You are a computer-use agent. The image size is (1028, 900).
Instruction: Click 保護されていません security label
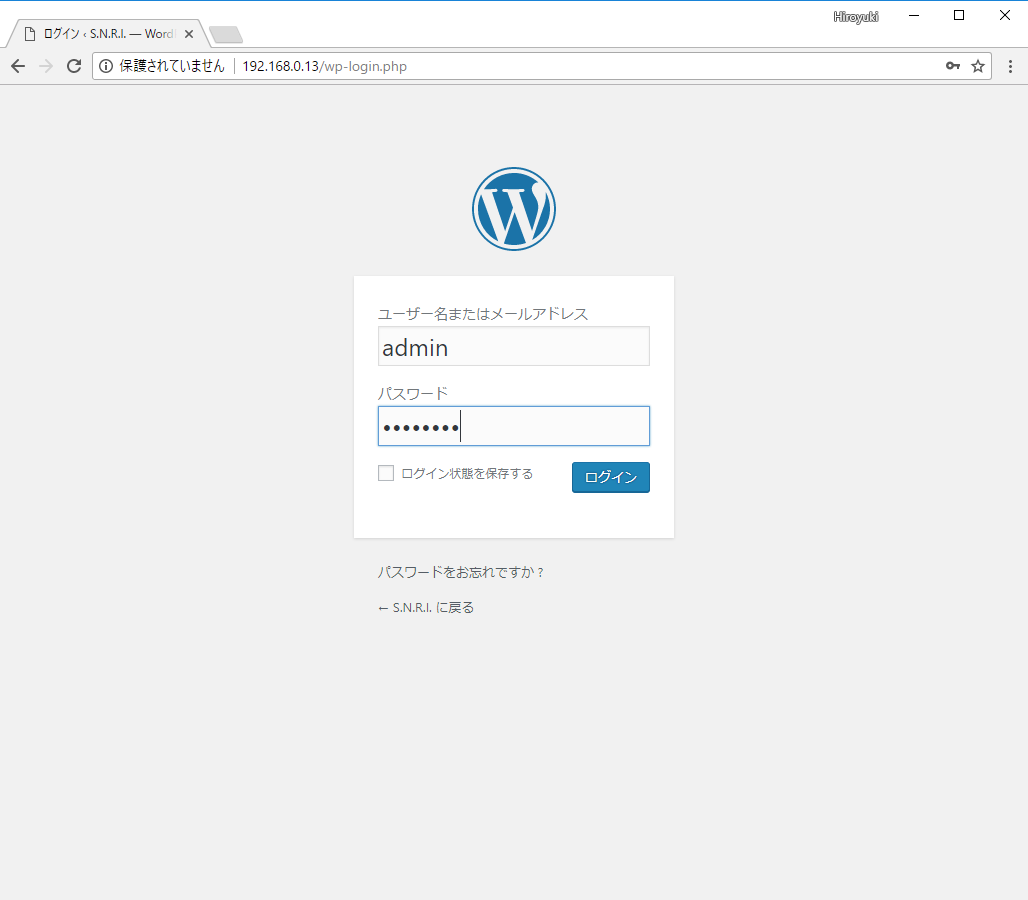(x=172, y=66)
